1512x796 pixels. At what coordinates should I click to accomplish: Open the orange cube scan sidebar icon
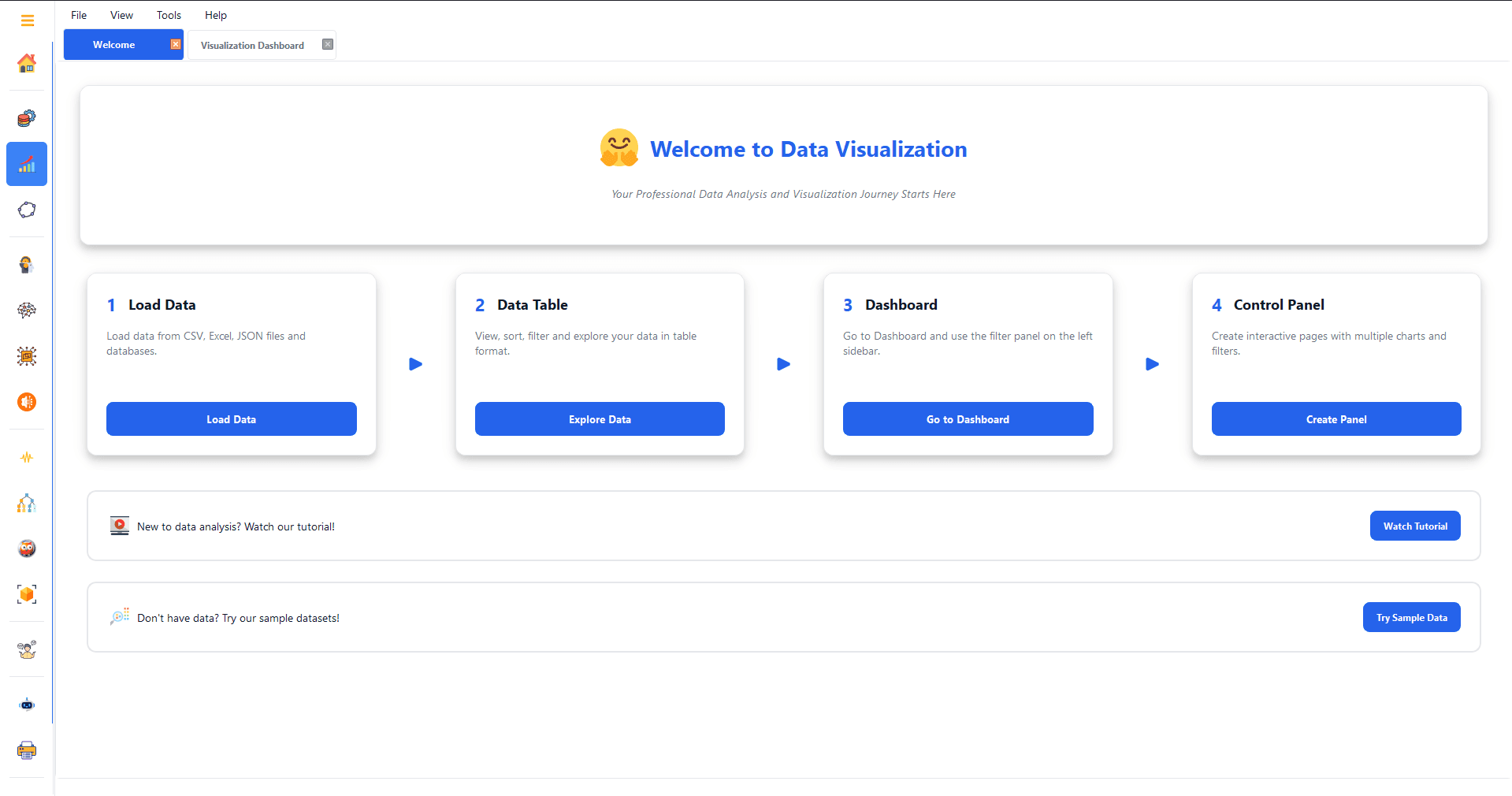click(27, 594)
